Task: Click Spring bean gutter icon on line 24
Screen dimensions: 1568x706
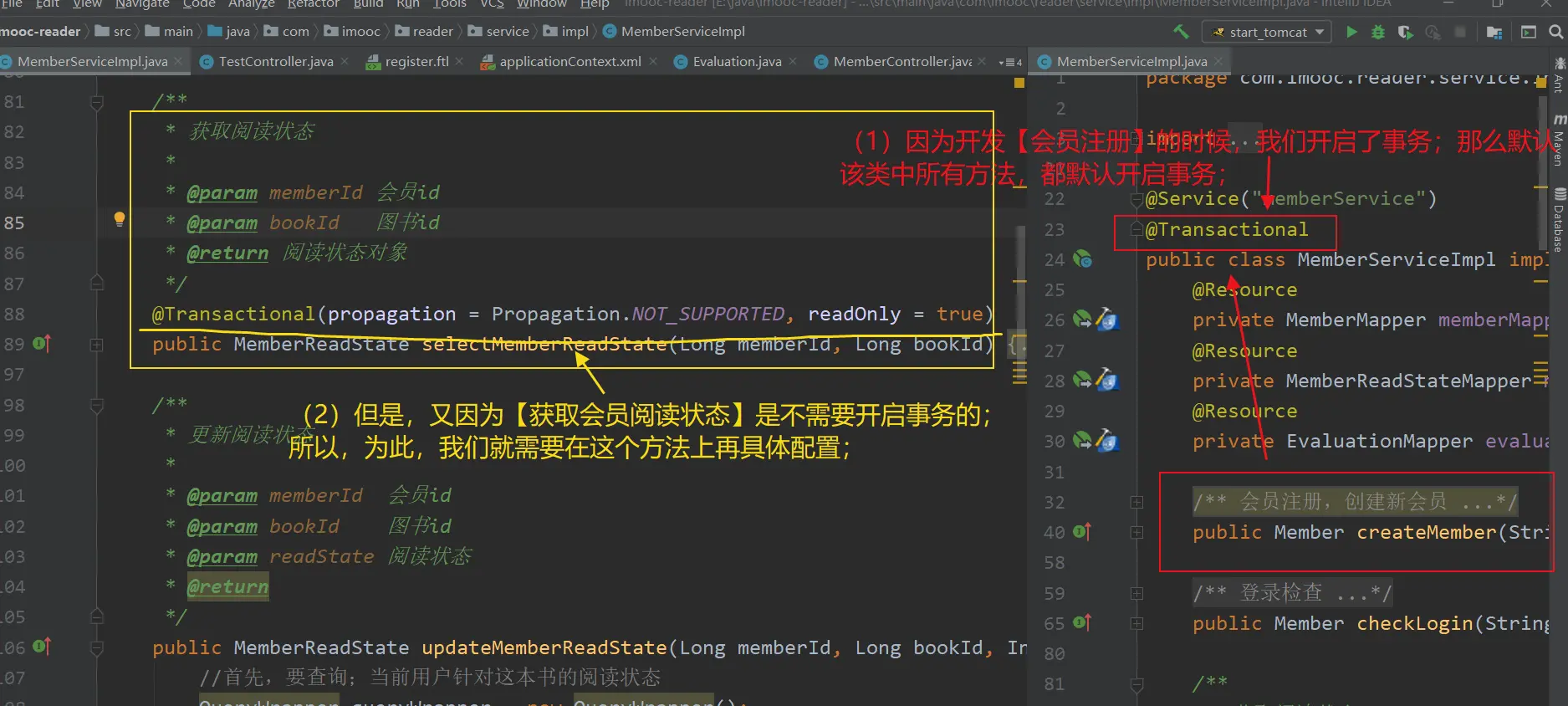Action: (1083, 259)
